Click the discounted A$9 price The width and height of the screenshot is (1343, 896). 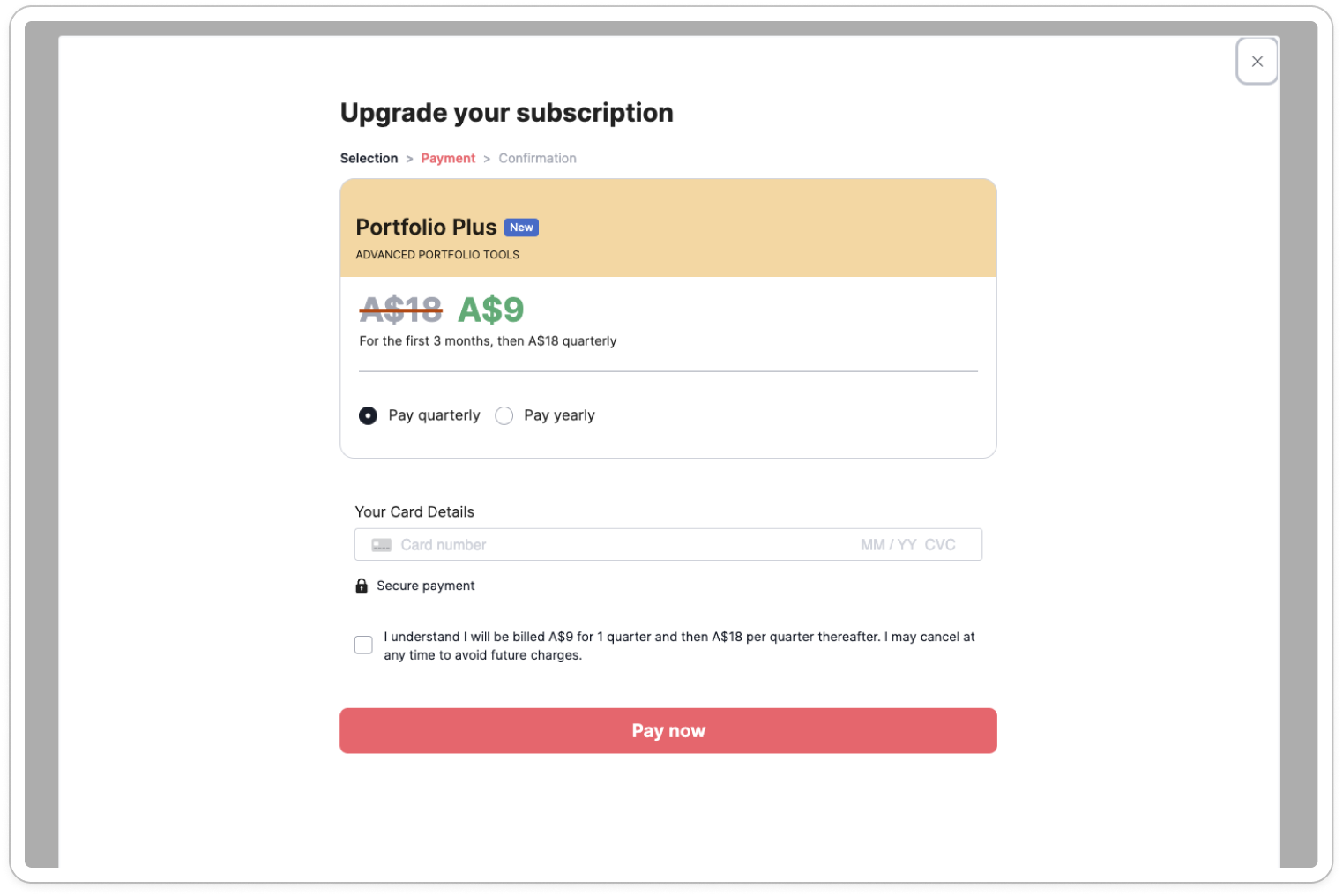(490, 310)
